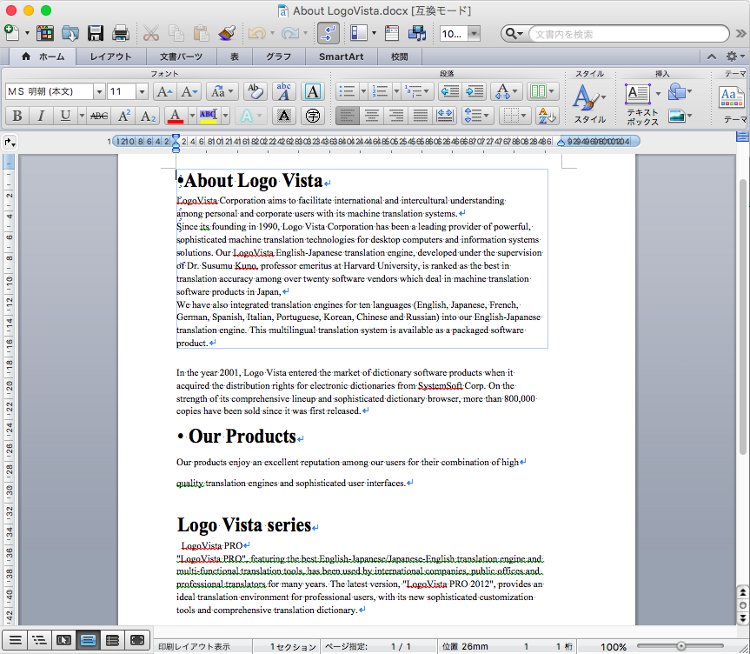Screen dimensions: 750x654
Task: Open the font name dropdown
Action: 99,91
